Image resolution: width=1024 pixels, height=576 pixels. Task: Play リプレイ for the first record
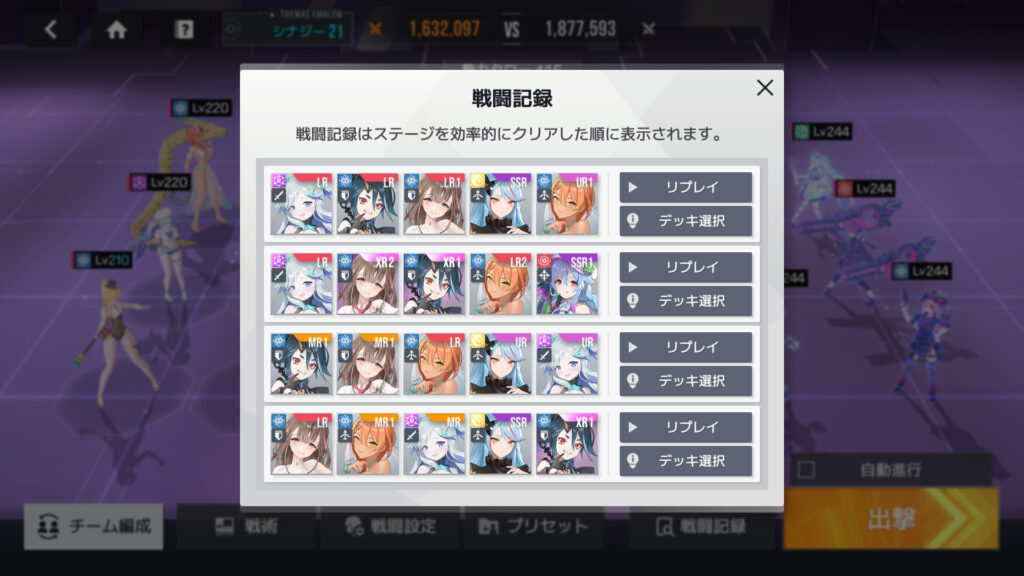pyautogui.click(x=686, y=187)
